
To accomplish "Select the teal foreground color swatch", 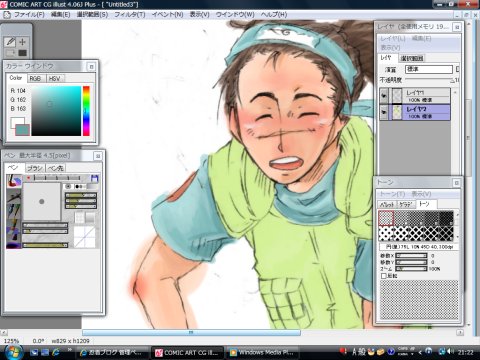I will pyautogui.click(x=22, y=130).
